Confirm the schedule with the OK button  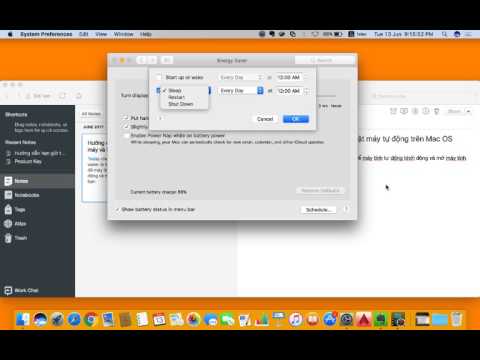tap(296, 119)
